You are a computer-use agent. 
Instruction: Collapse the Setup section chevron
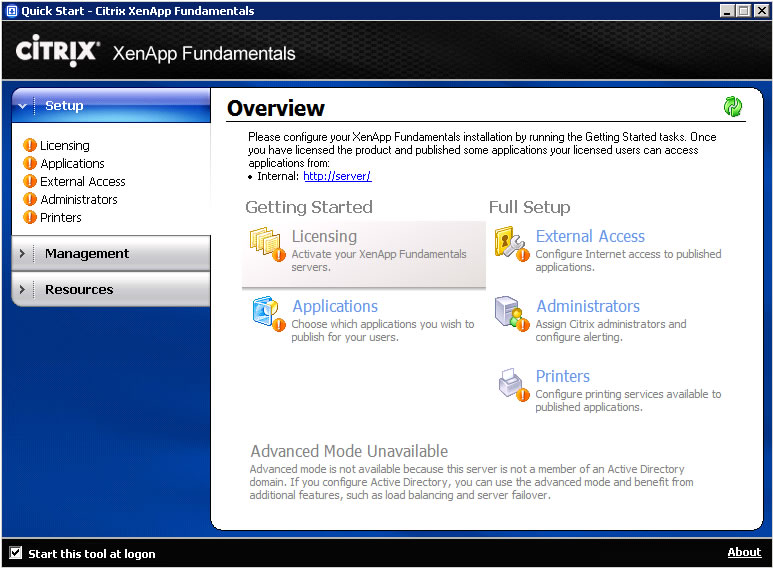click(x=22, y=106)
